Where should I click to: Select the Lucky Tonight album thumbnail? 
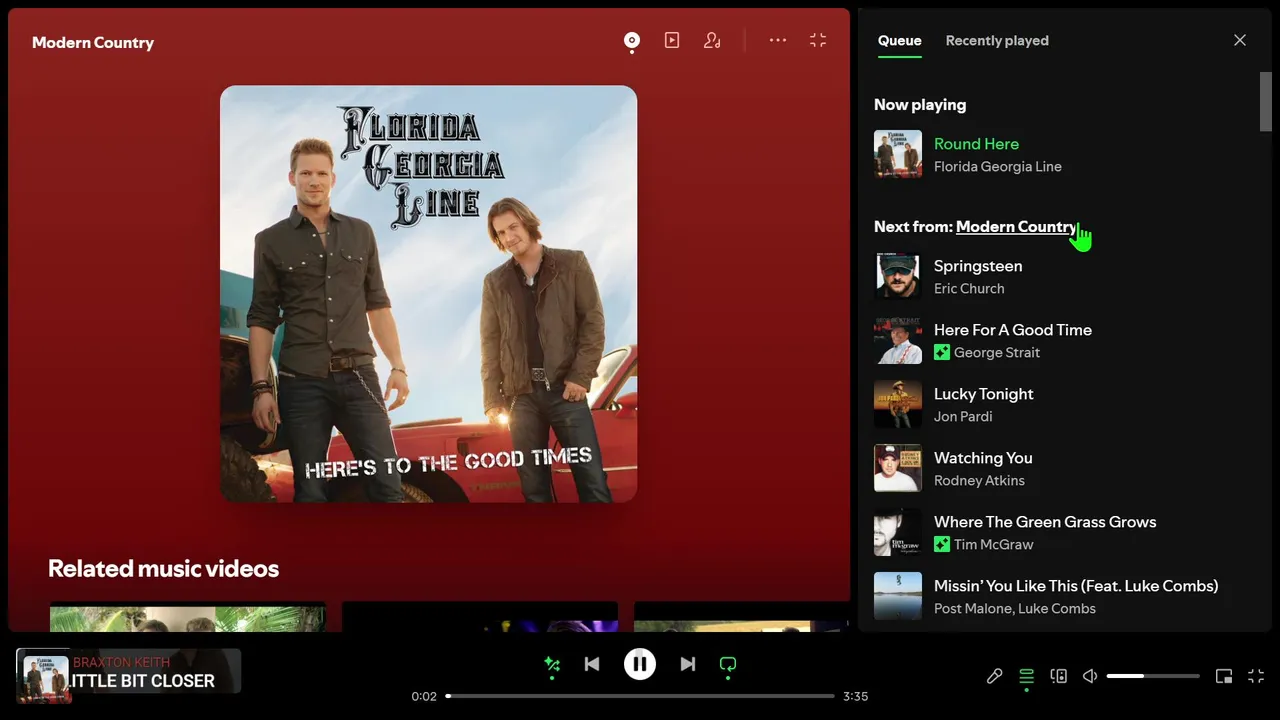pyautogui.click(x=898, y=404)
